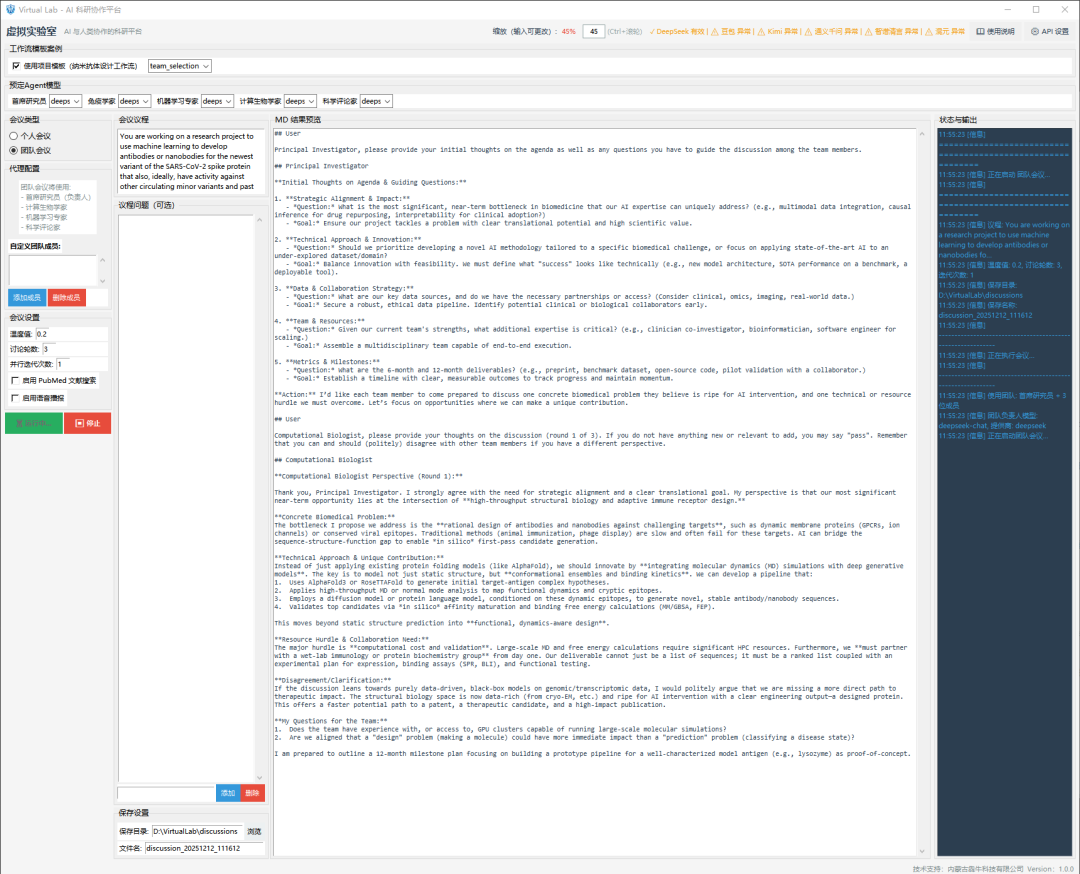Select 个人会议 radio button

pyautogui.click(x=13, y=136)
